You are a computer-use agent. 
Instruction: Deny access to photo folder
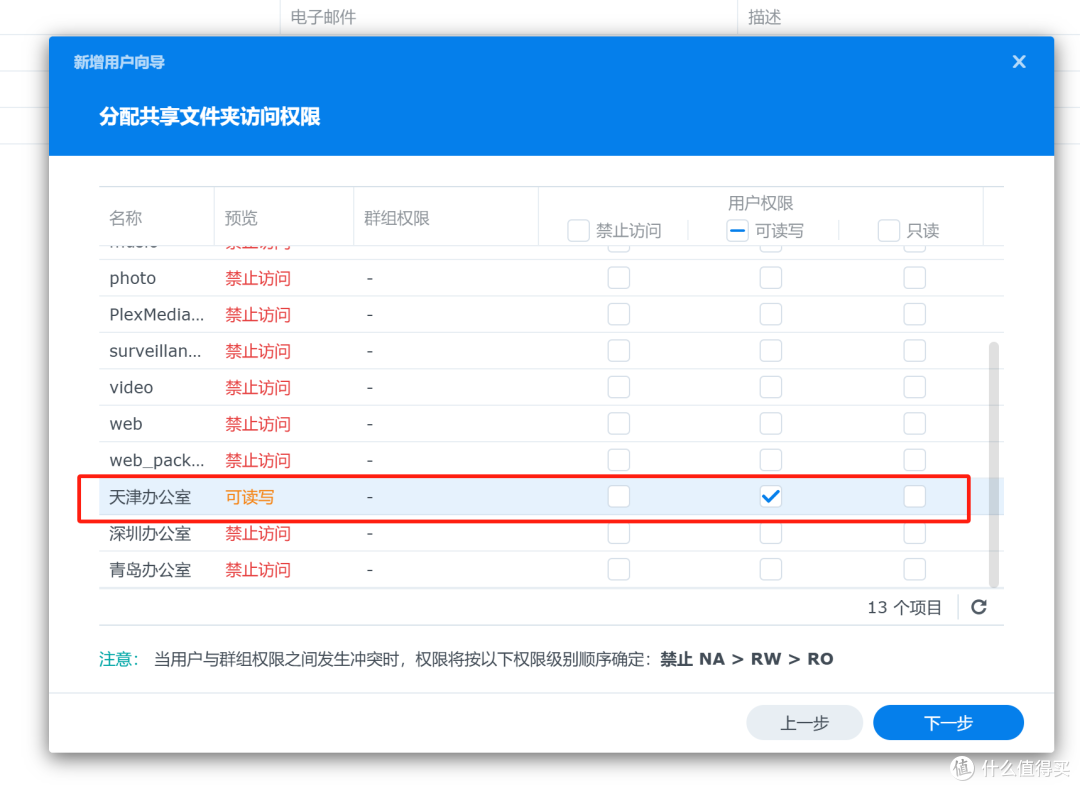[619, 278]
